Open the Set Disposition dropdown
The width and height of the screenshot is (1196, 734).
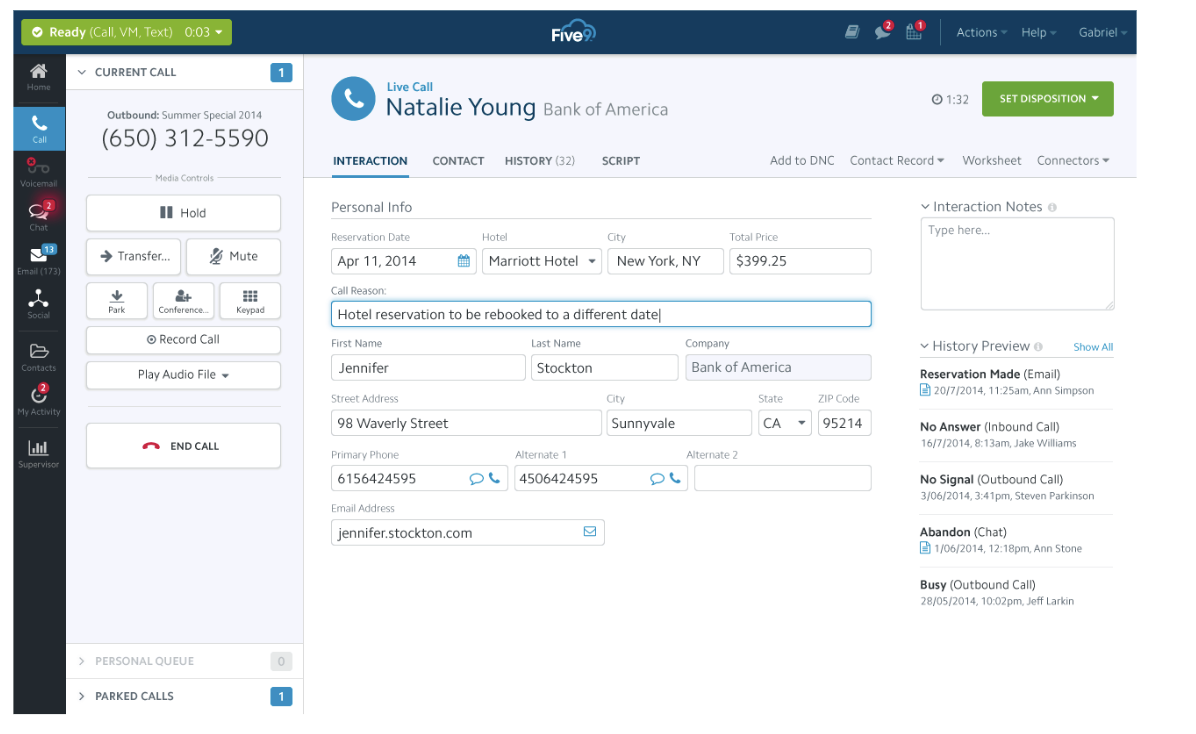[1048, 99]
